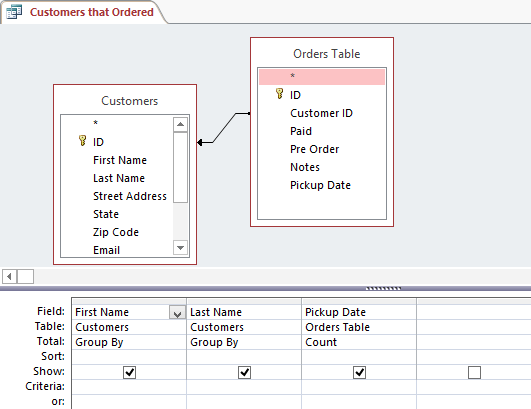Click the Customers list scroll down arrow
This screenshot has height=409, width=531.
[180, 247]
